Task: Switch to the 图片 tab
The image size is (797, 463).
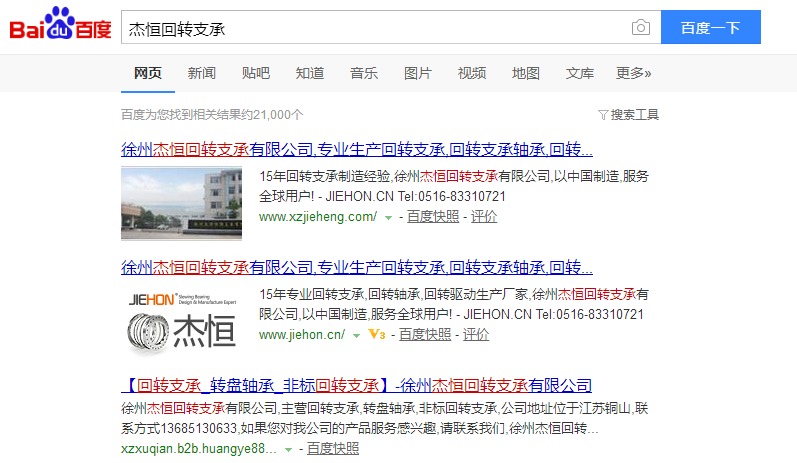Action: [418, 73]
